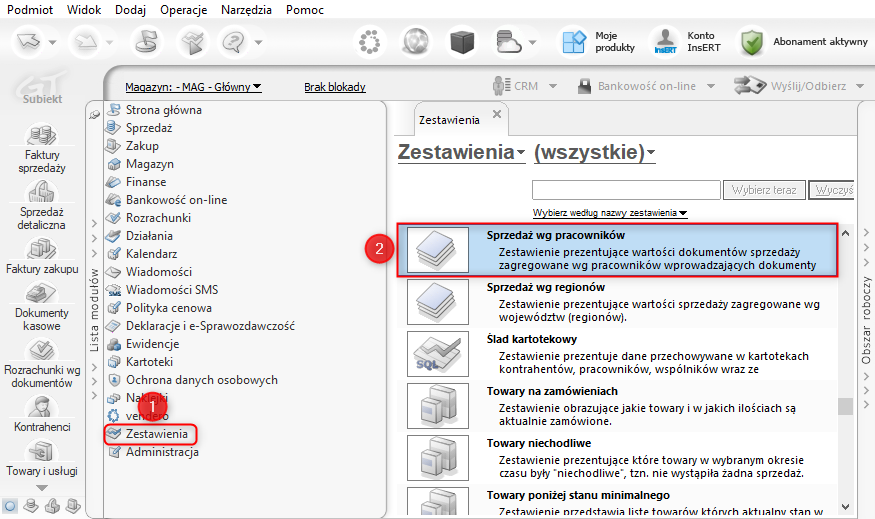Close the Zestawienia tab

tap(497, 114)
